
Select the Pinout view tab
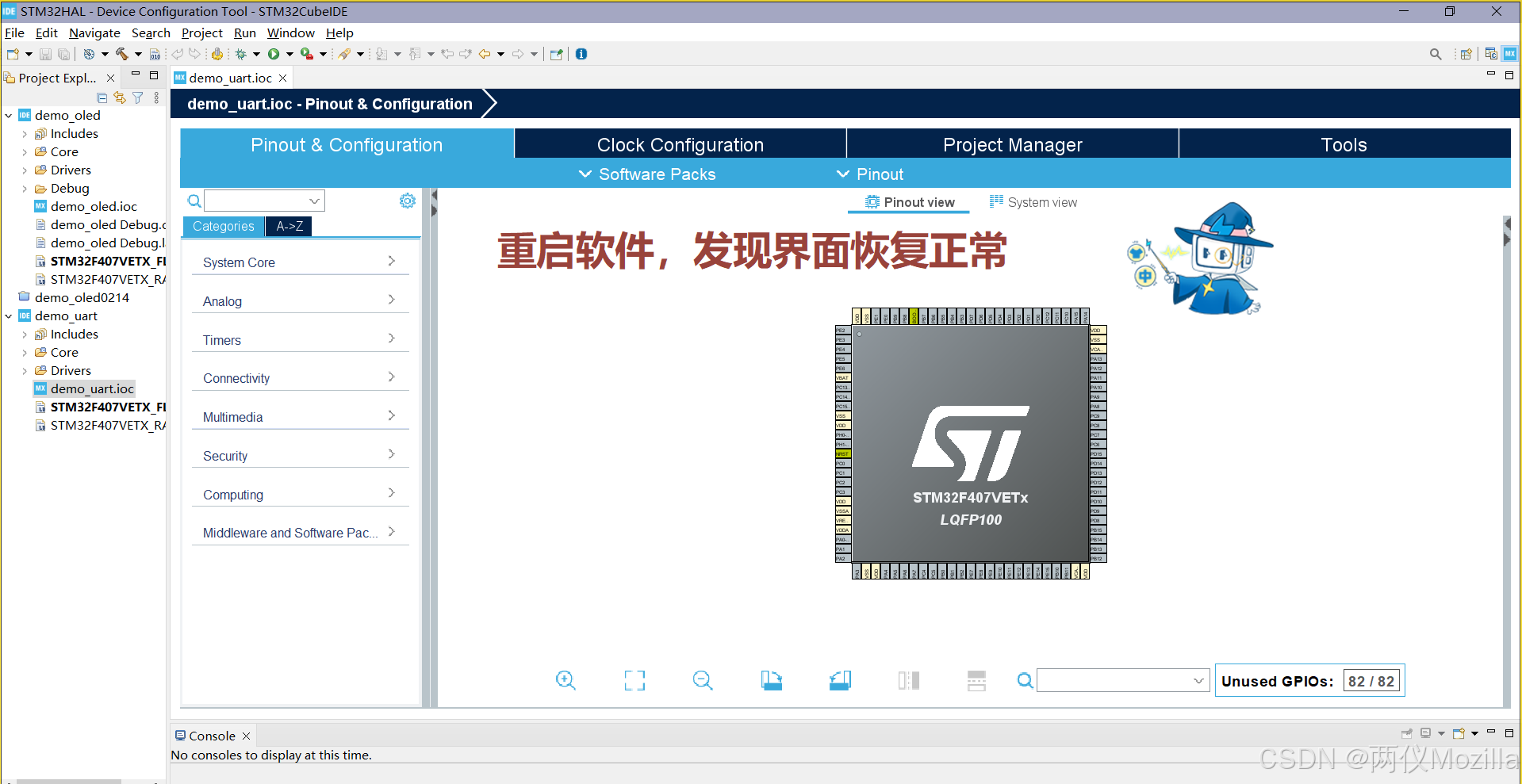[909, 202]
